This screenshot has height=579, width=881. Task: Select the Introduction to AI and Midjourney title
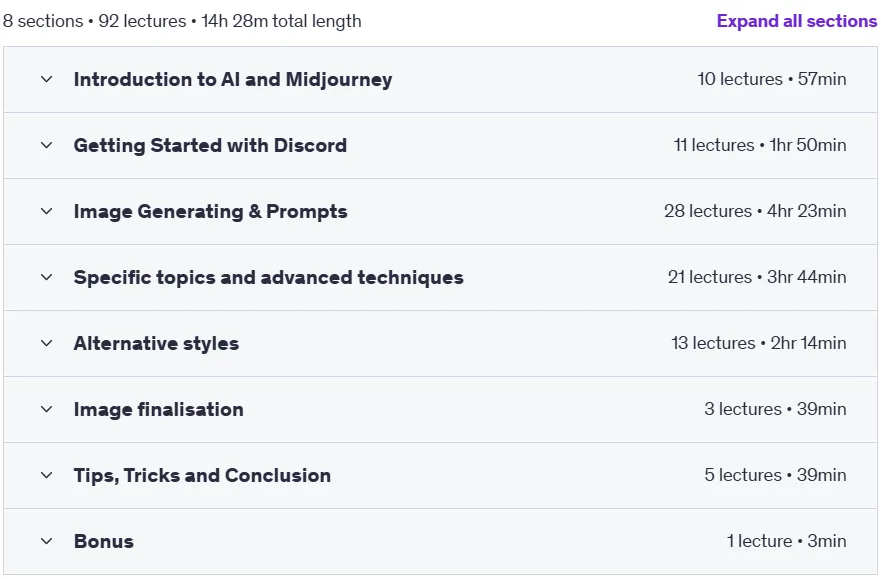[x=233, y=80]
